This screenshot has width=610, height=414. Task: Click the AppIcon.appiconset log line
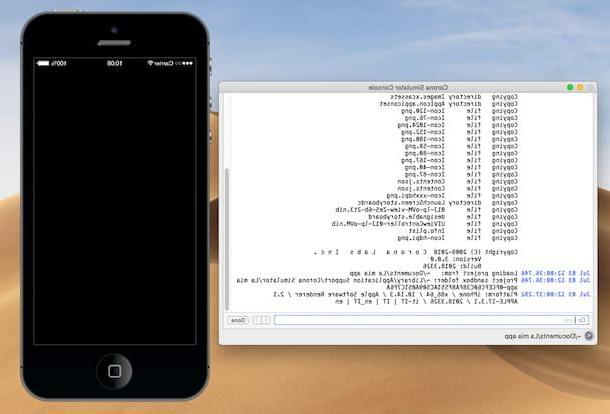click(449, 104)
